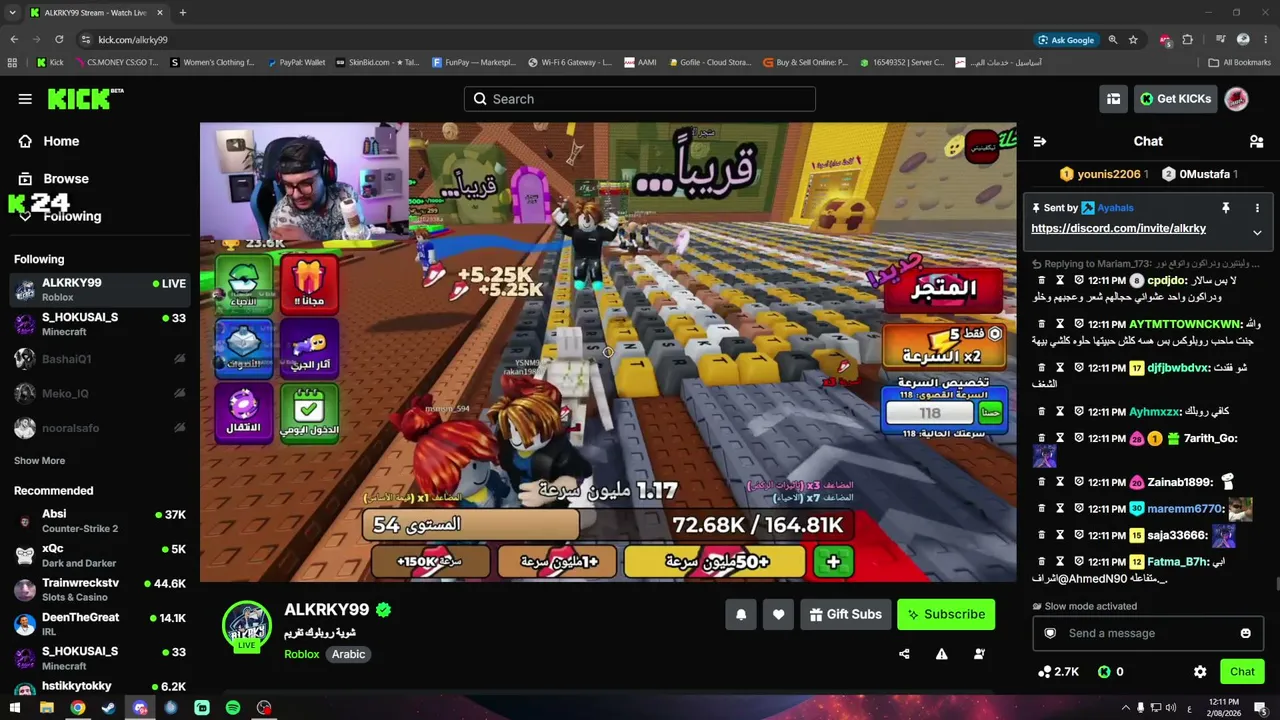This screenshot has width=1280, height=720.
Task: Open the dashboard icon beside Get KICKs
Action: 1113,99
